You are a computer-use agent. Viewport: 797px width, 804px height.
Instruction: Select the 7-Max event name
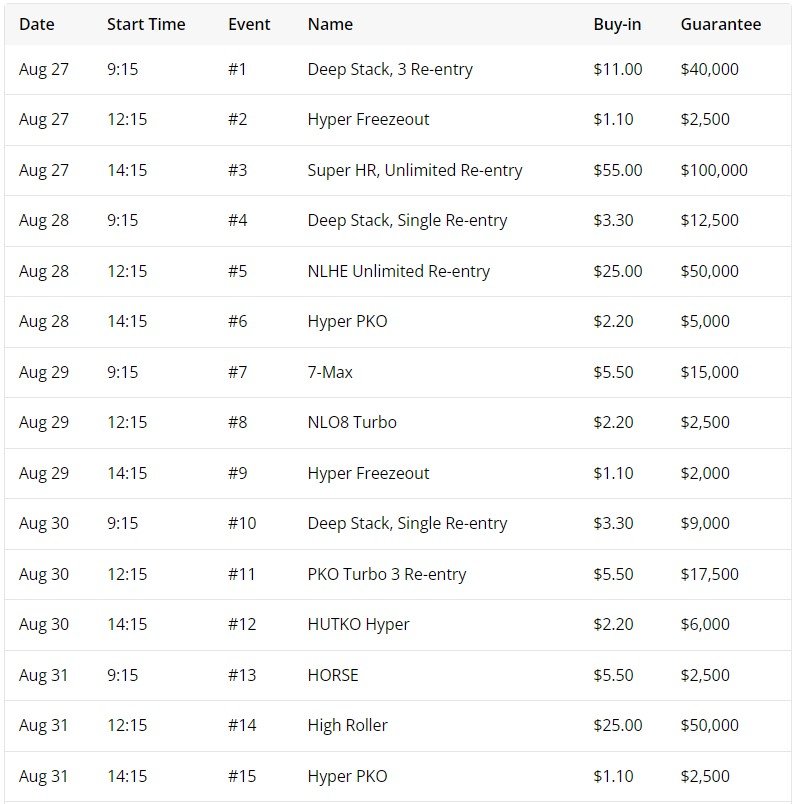tap(330, 372)
